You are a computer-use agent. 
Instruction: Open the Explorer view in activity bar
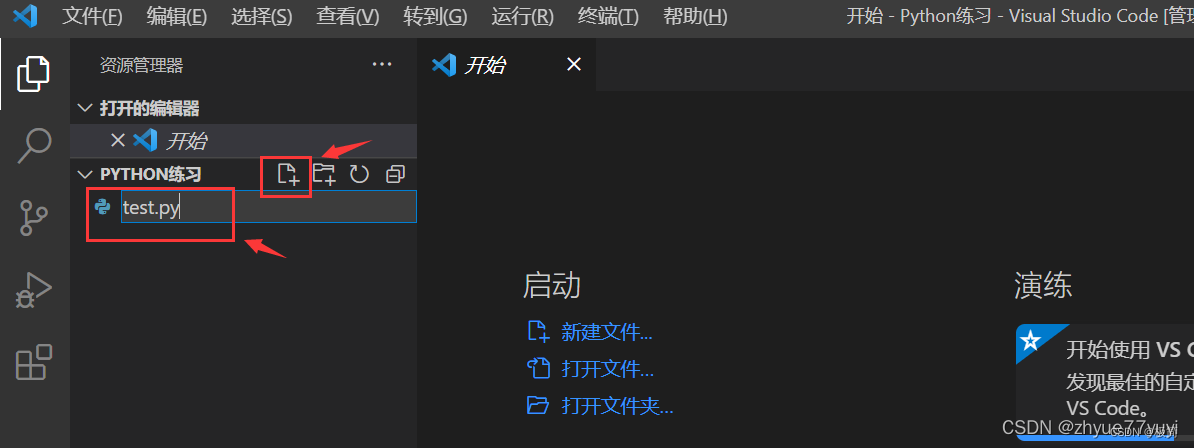34,73
